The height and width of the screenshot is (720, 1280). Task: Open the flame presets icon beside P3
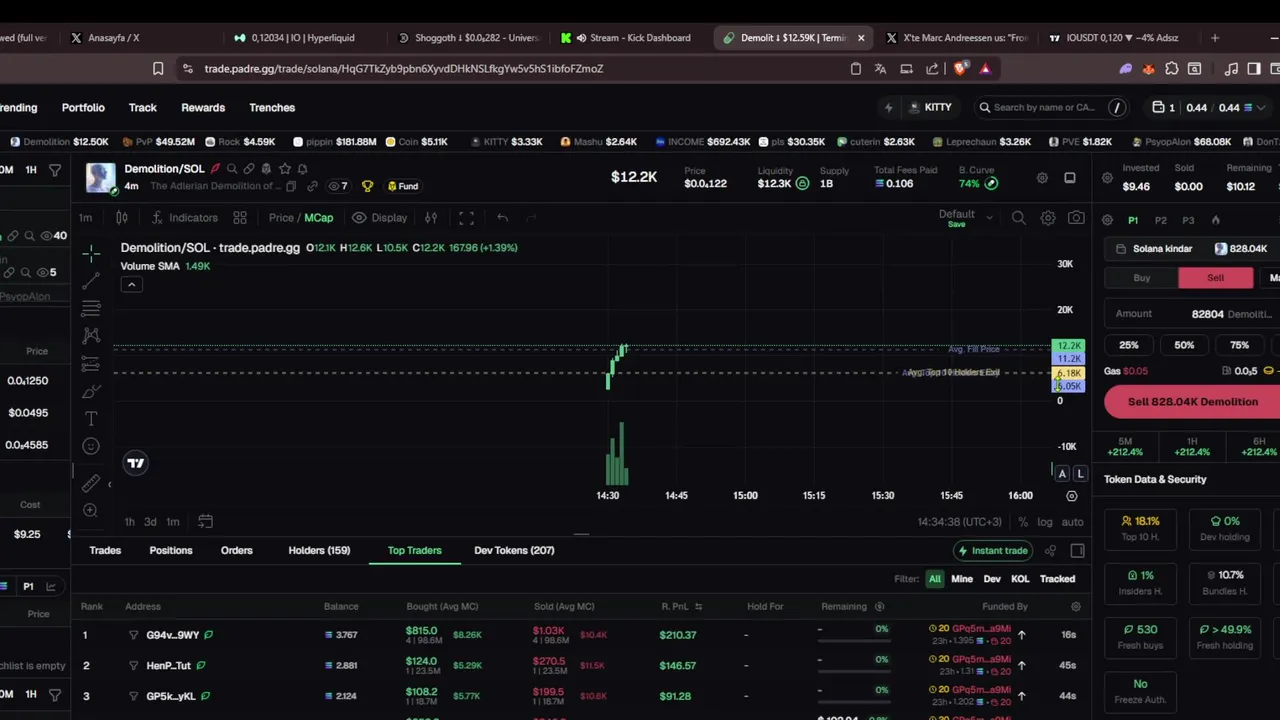tap(1216, 220)
